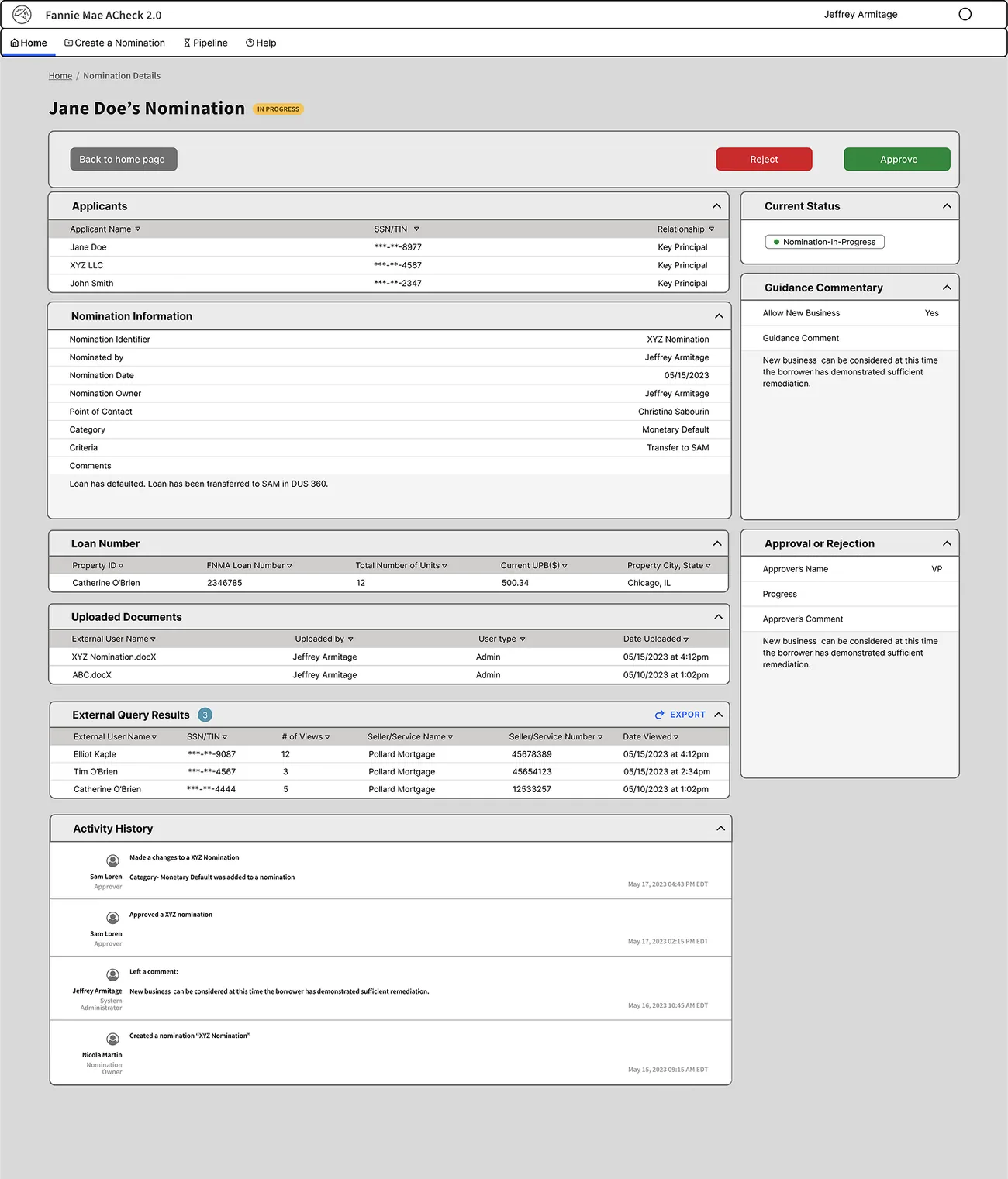This screenshot has width=1008, height=1179.
Task: Sort Applicants table by SSN/TIN arrow
Action: pyautogui.click(x=416, y=229)
